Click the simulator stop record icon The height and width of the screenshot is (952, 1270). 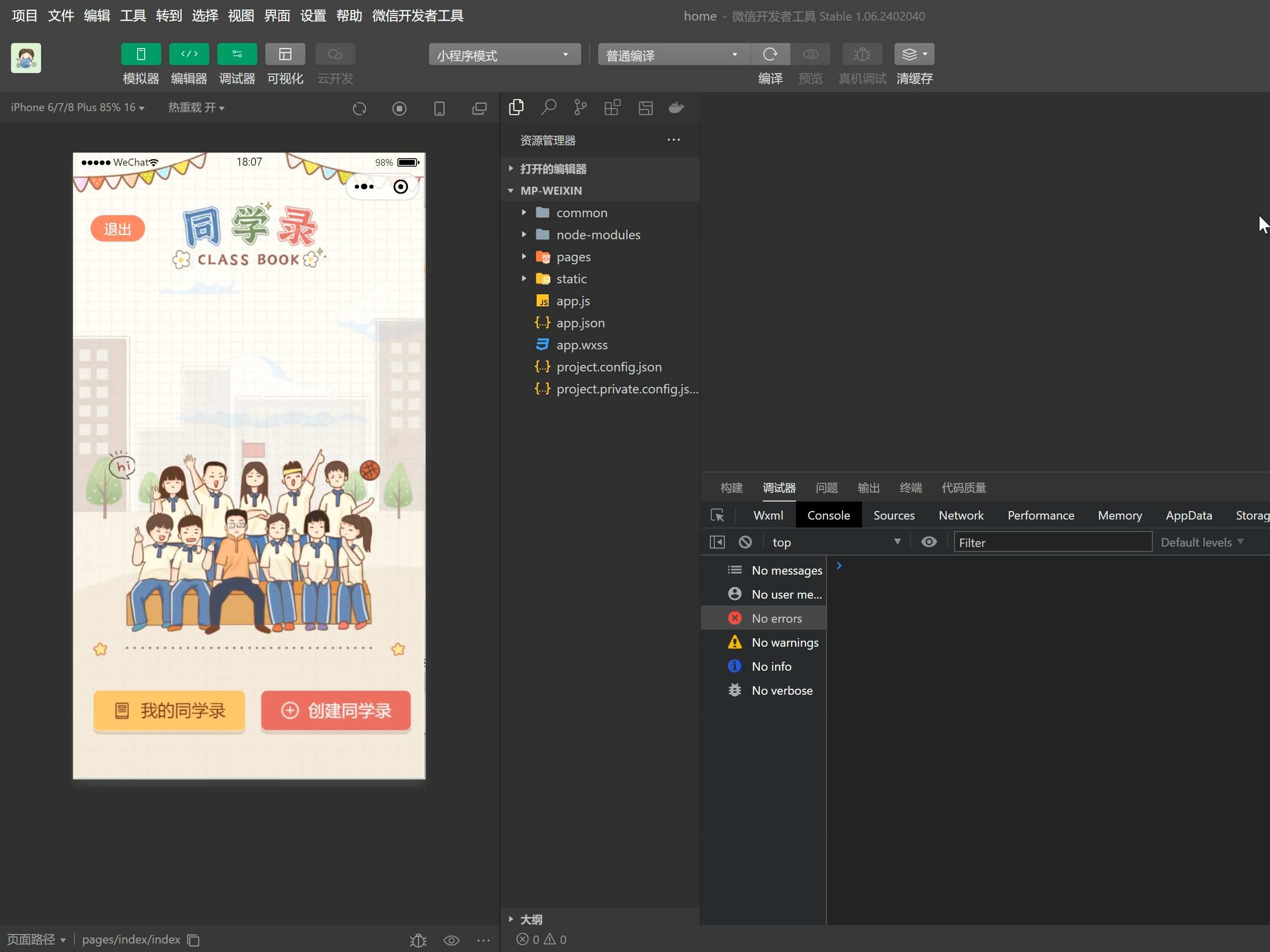click(x=399, y=109)
